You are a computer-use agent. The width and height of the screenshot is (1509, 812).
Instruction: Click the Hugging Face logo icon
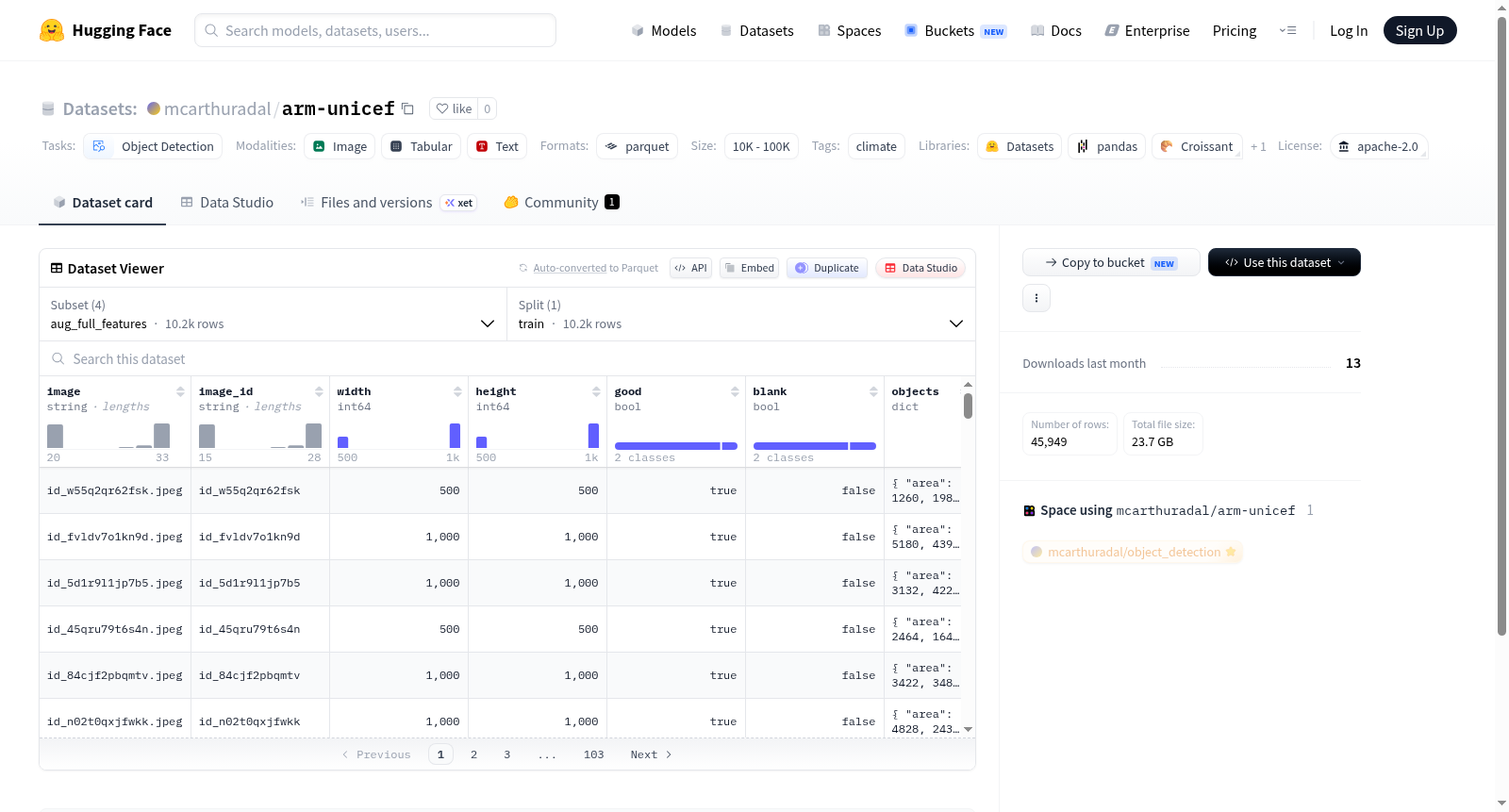pyautogui.click(x=52, y=30)
